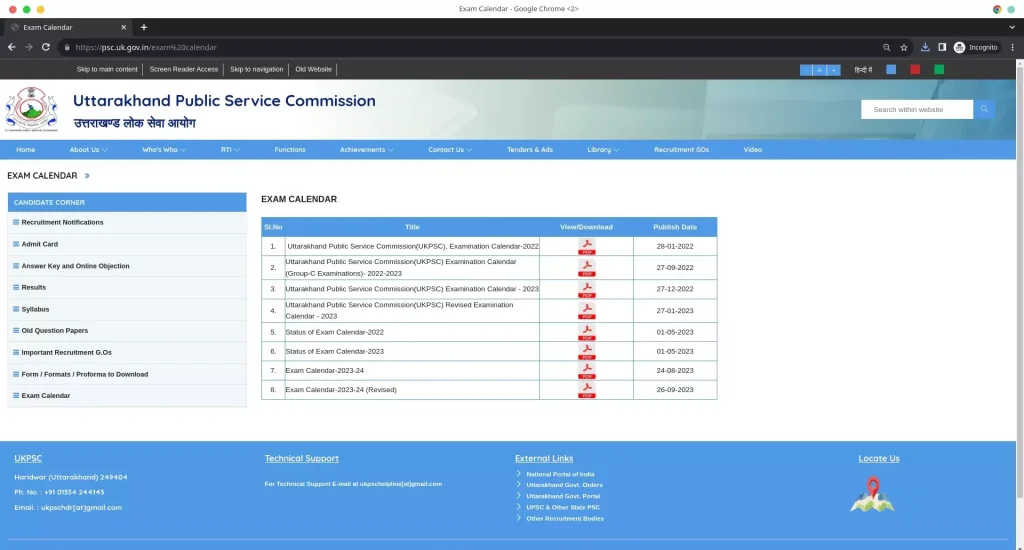Open PDF for Status of Exam Calendar-2023

click(586, 351)
